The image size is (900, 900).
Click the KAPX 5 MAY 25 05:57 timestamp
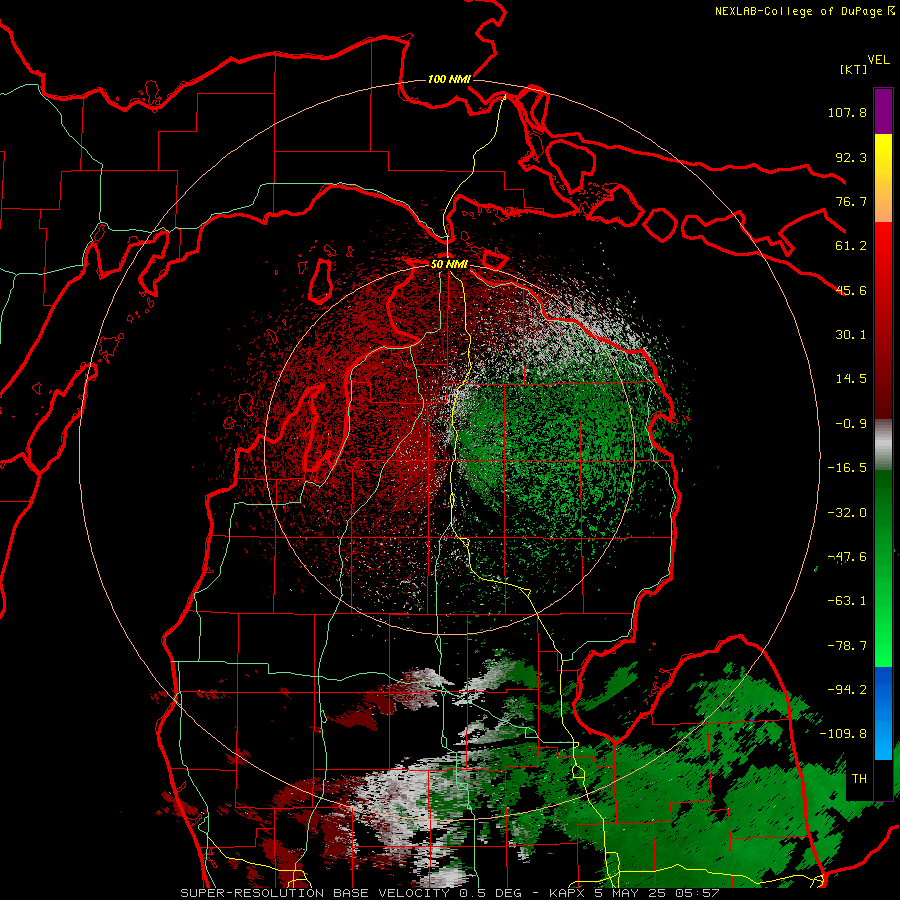[x=634, y=893]
